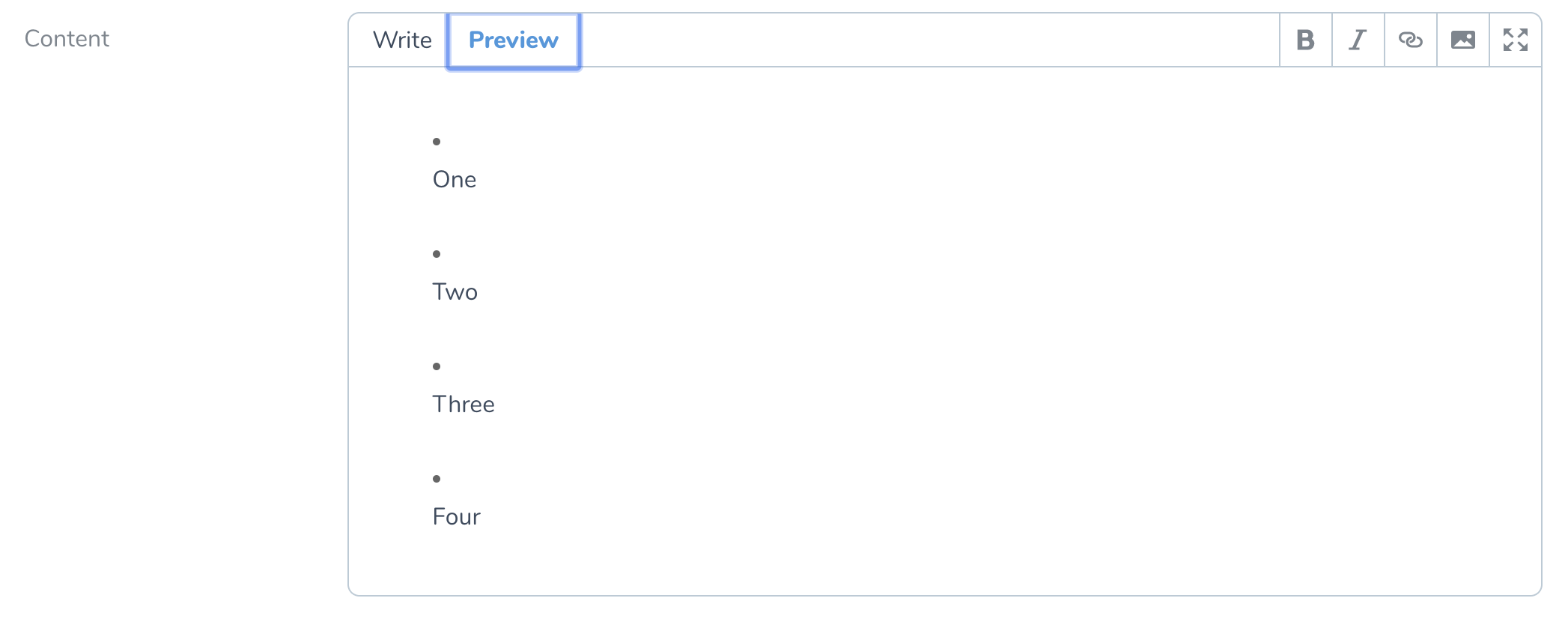1568x619 pixels.
Task: Click the list item labeled One
Action: (x=454, y=179)
